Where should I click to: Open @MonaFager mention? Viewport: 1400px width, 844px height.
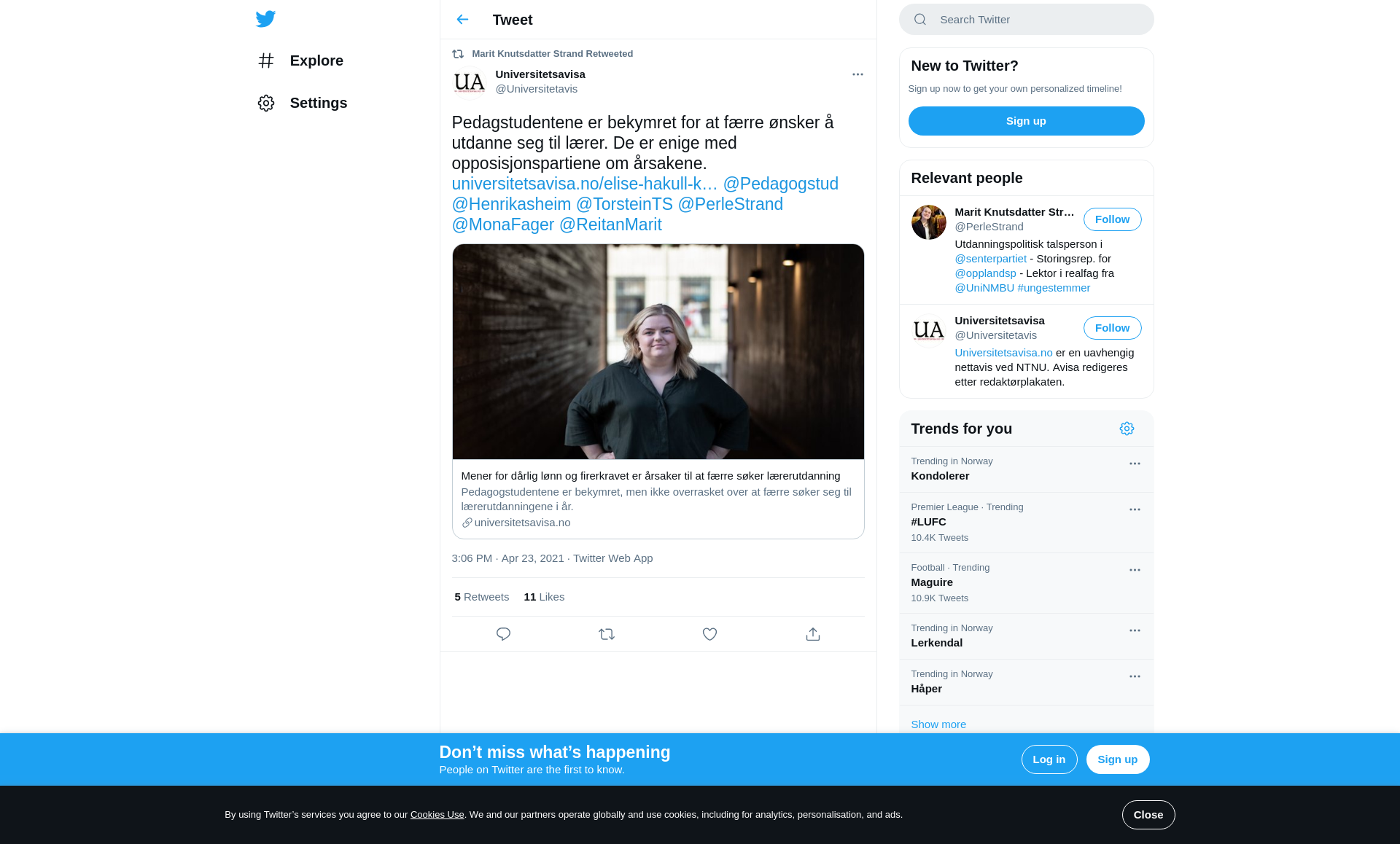[503, 224]
